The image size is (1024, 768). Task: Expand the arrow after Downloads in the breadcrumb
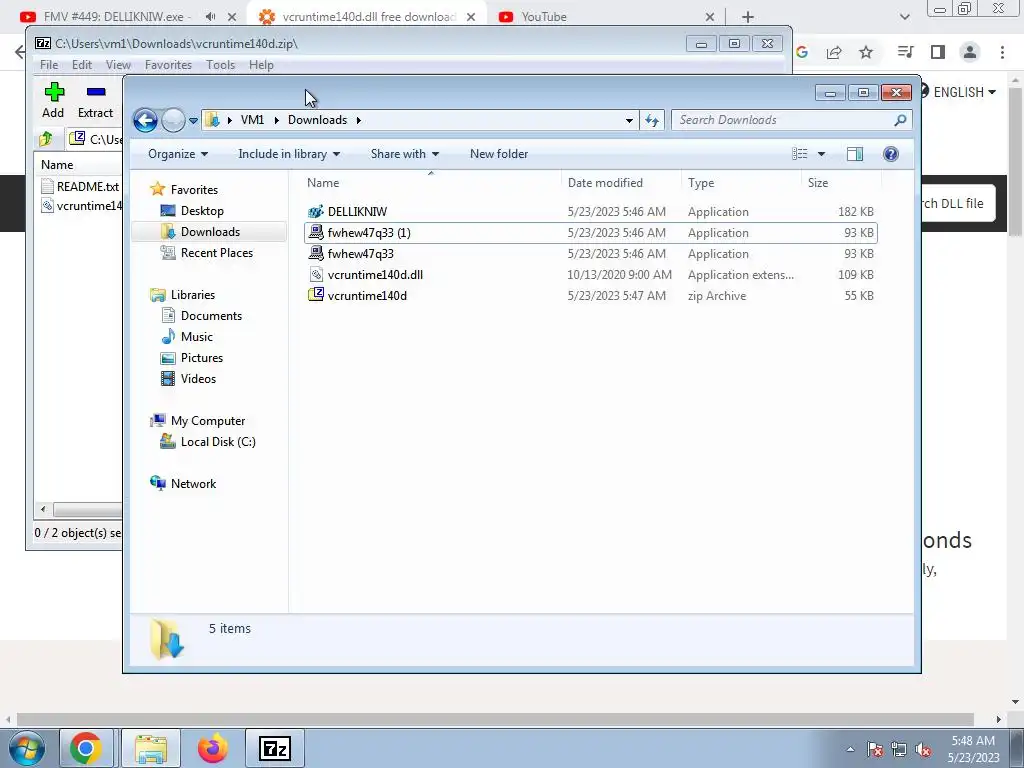tap(359, 120)
